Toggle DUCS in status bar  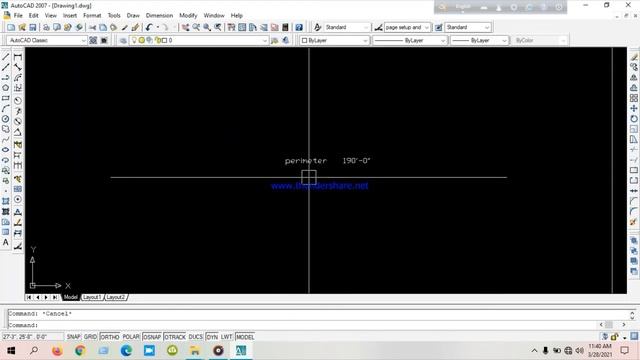(196, 337)
